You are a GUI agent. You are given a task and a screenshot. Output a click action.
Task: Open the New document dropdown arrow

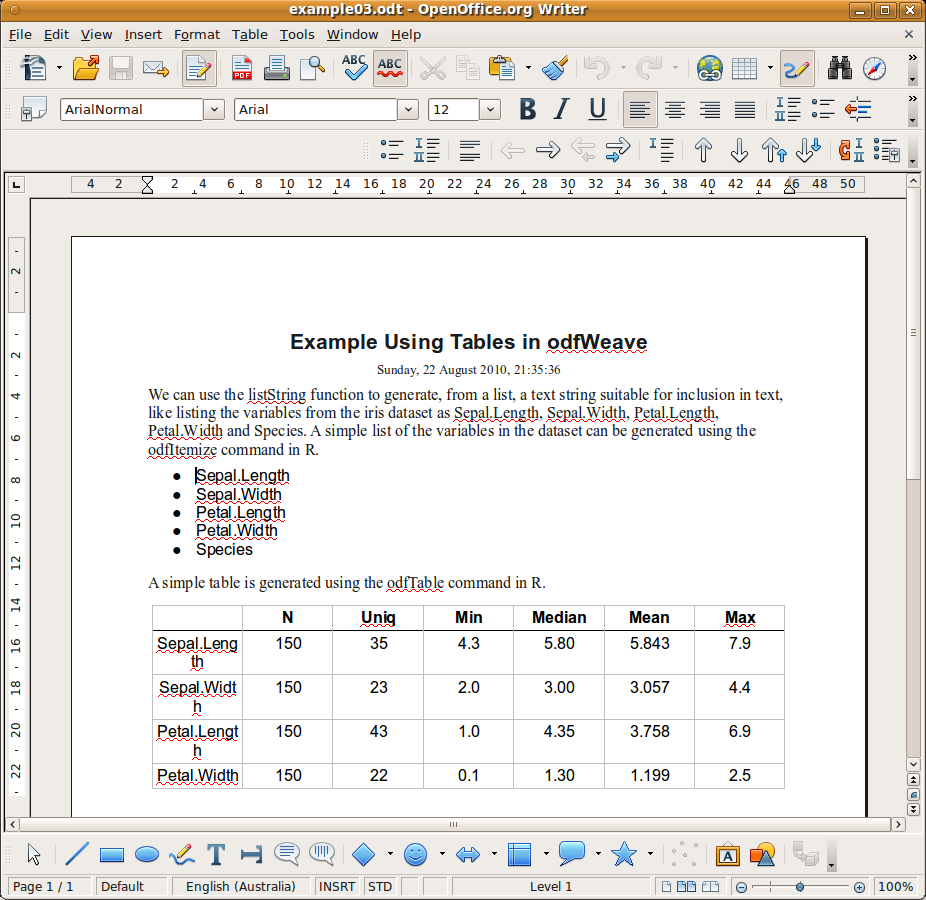[x=59, y=68]
